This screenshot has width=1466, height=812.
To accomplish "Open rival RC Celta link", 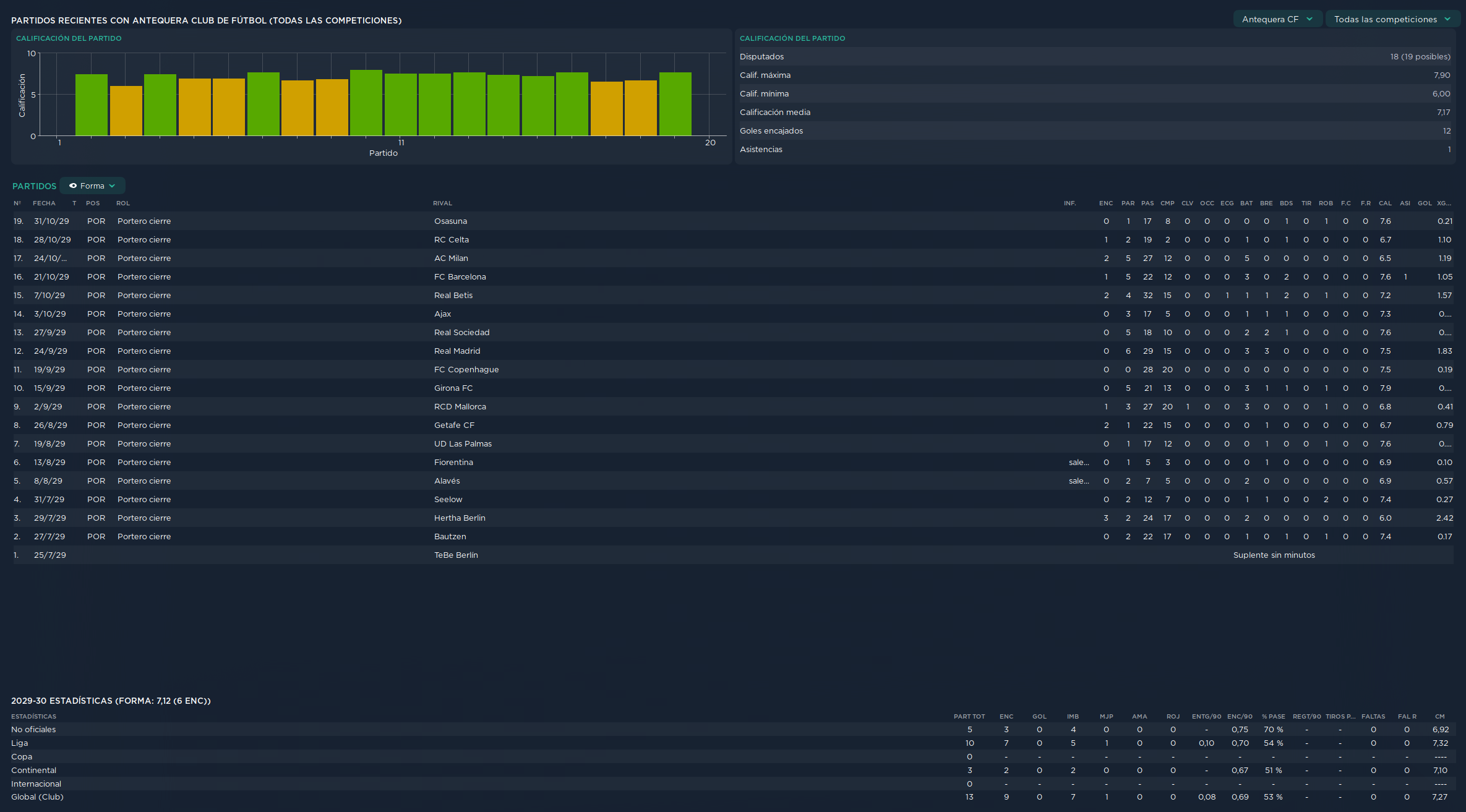I will [452, 240].
